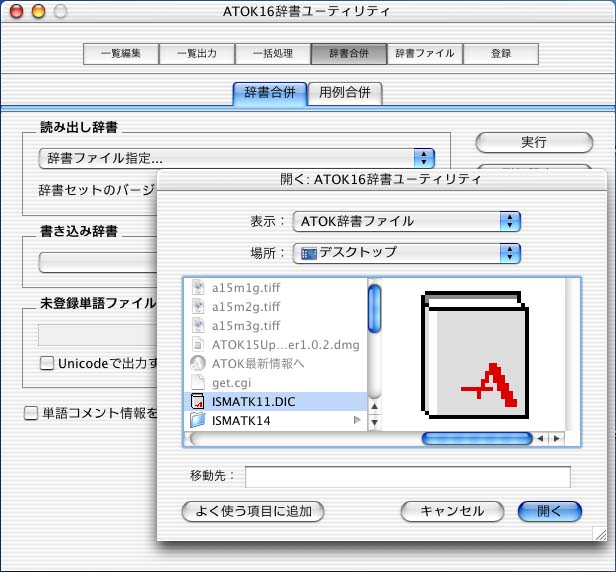Viewport: 616px width, 572px height.
Task: Click the 実行 button
Action: point(534,142)
